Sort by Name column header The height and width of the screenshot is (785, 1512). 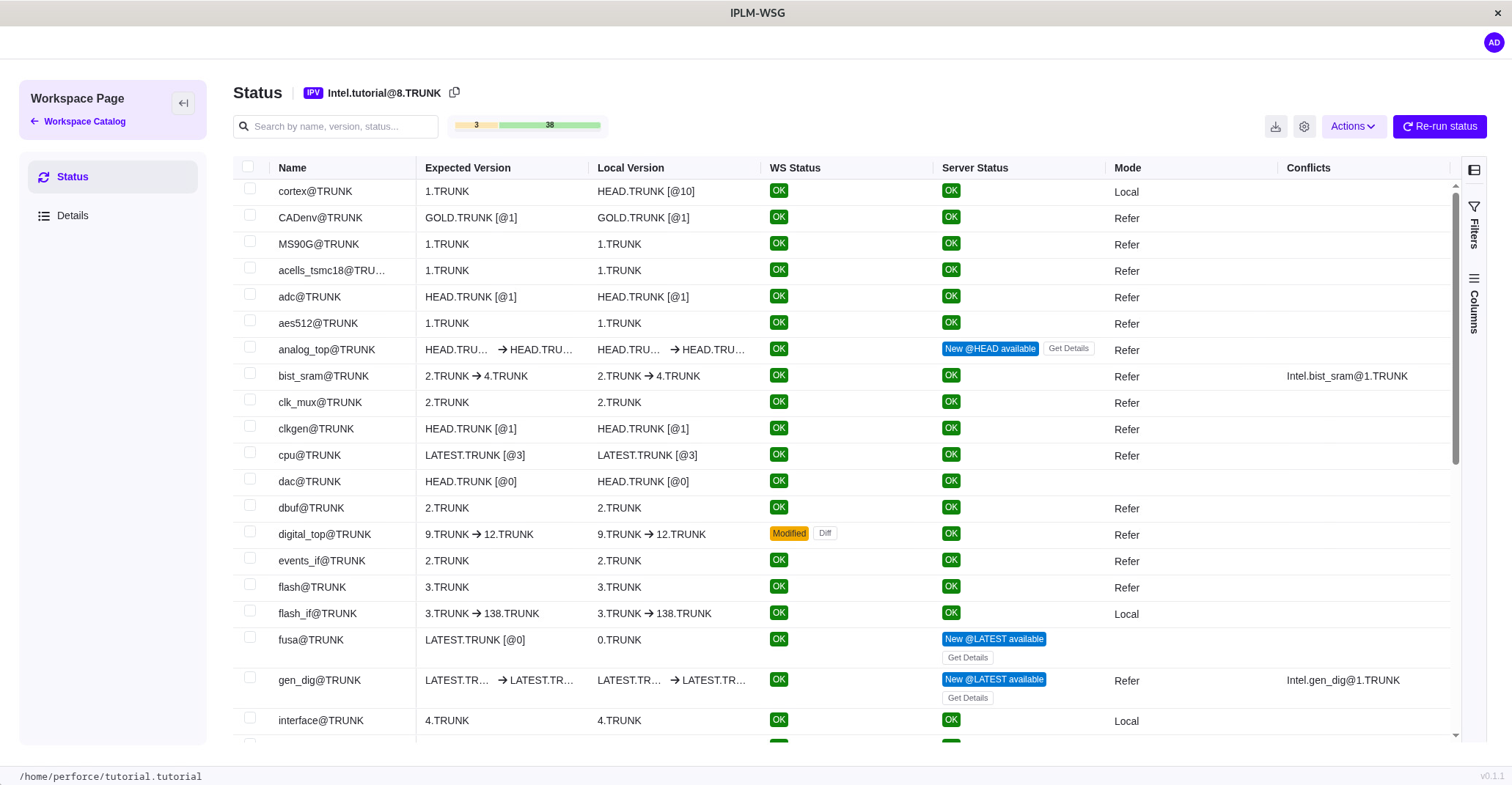[x=293, y=168]
